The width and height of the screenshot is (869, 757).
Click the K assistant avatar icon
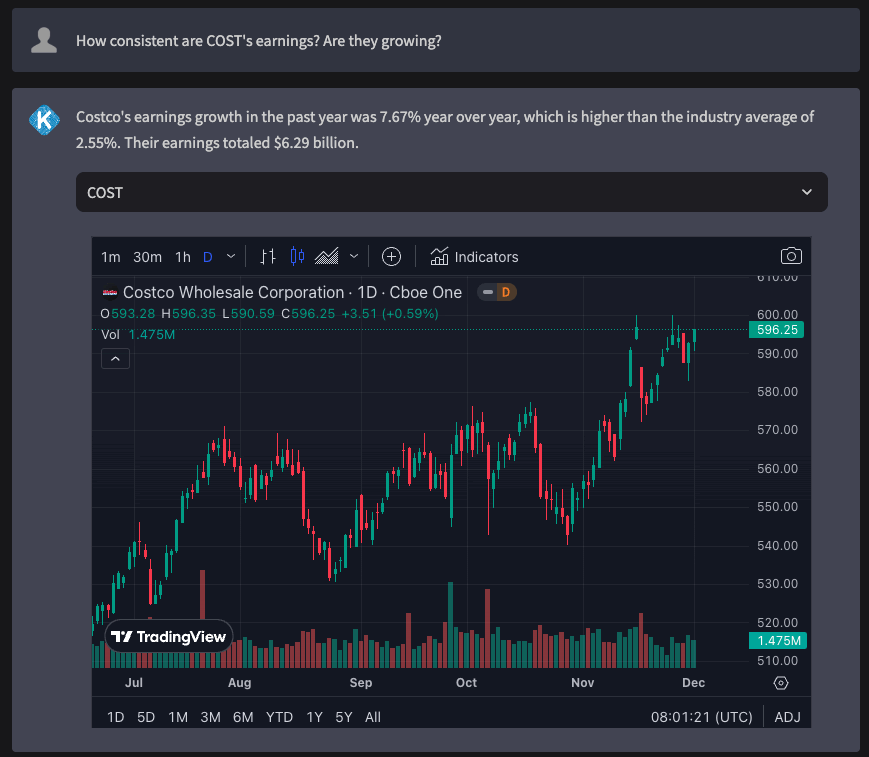(x=43, y=119)
